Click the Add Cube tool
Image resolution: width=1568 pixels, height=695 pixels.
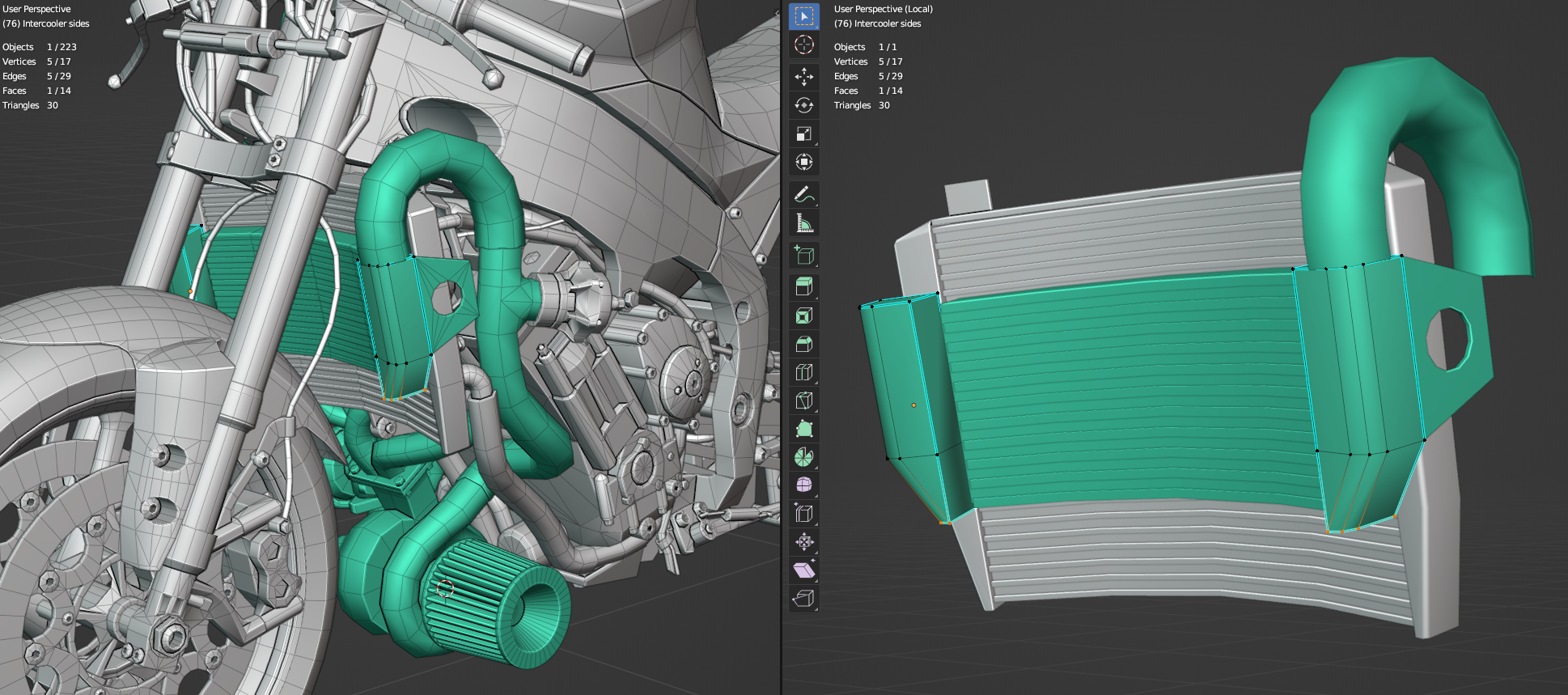(x=803, y=256)
